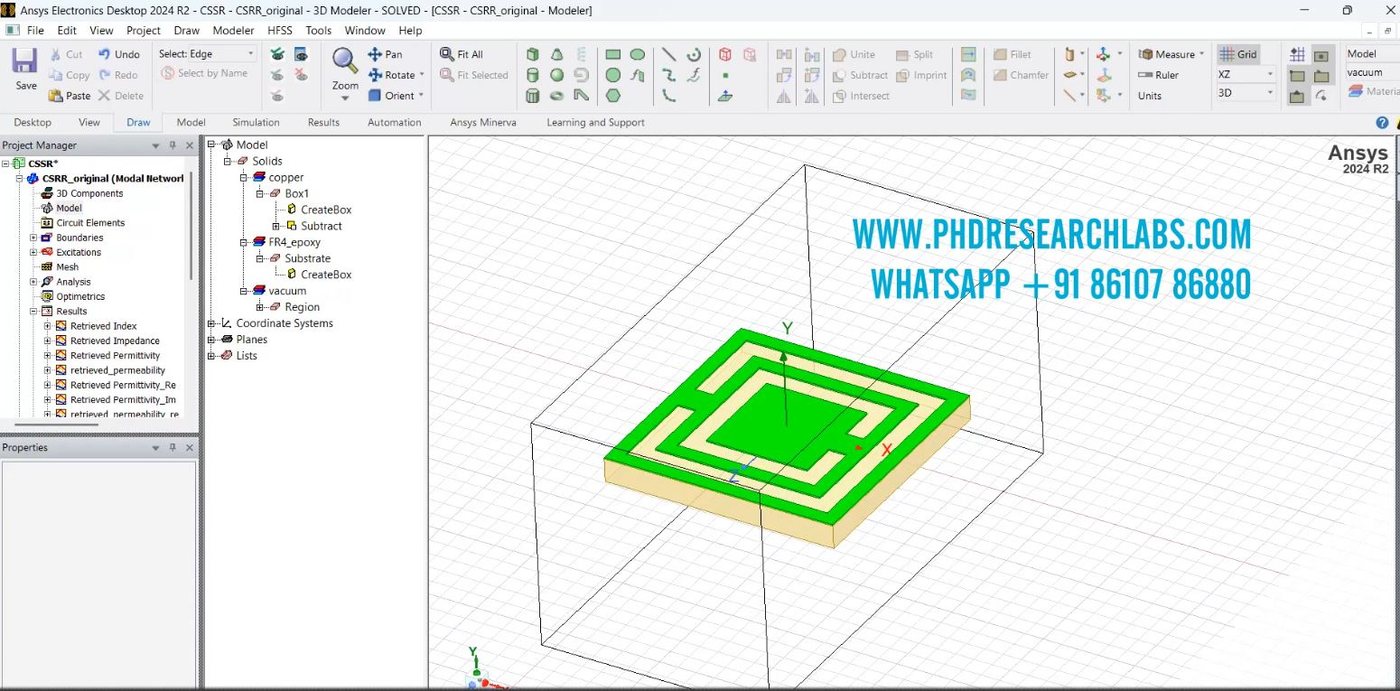Select Retrieved Impedance result
Viewport: 1400px width, 691px height.
click(114, 341)
